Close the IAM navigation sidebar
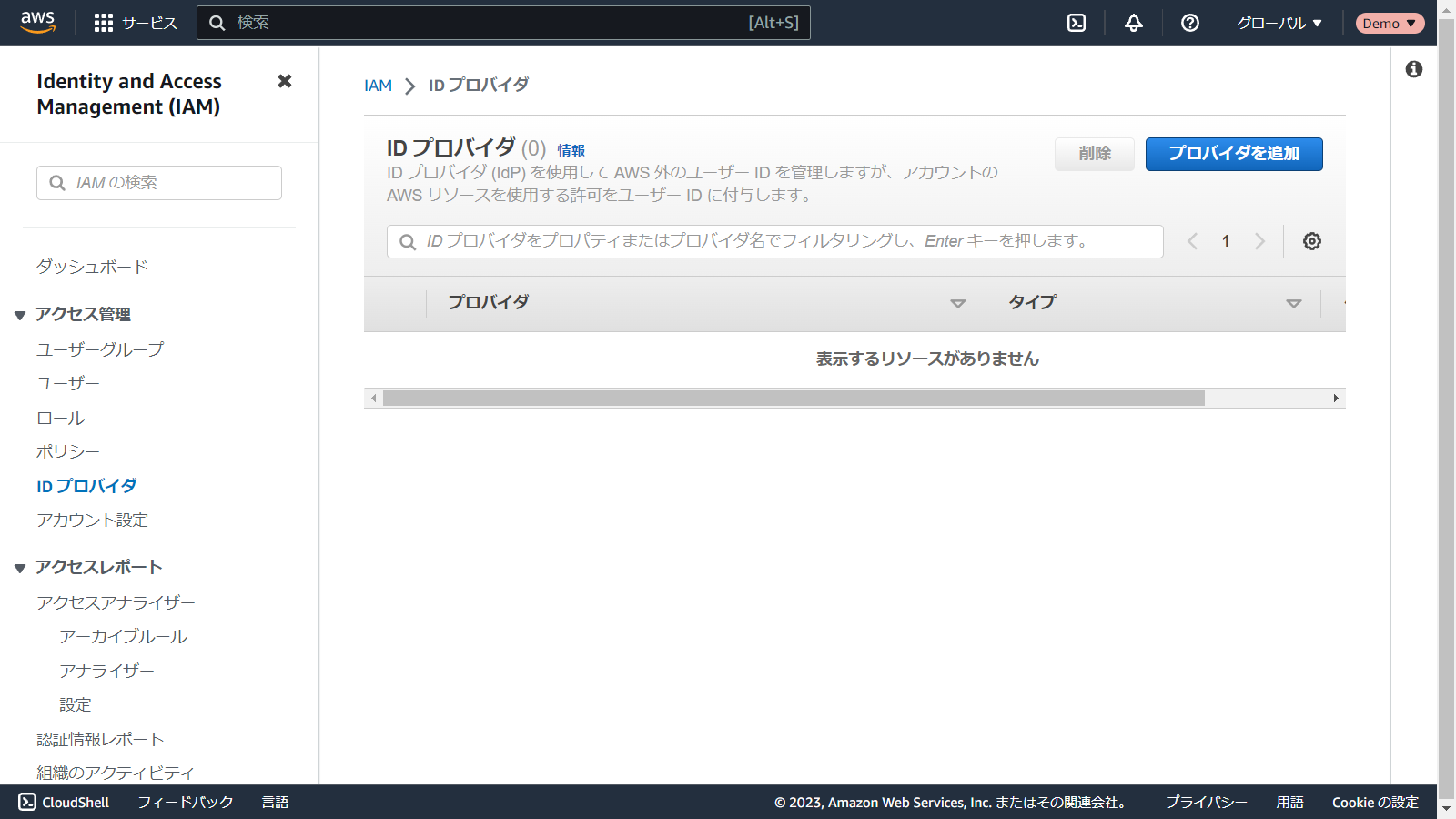The width and height of the screenshot is (1456, 819). (x=285, y=81)
